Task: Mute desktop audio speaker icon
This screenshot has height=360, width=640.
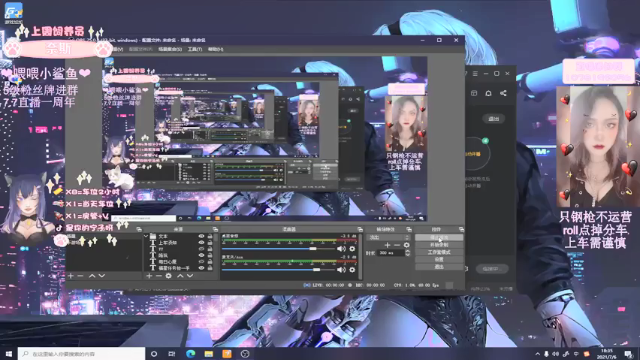Action: tap(342, 249)
